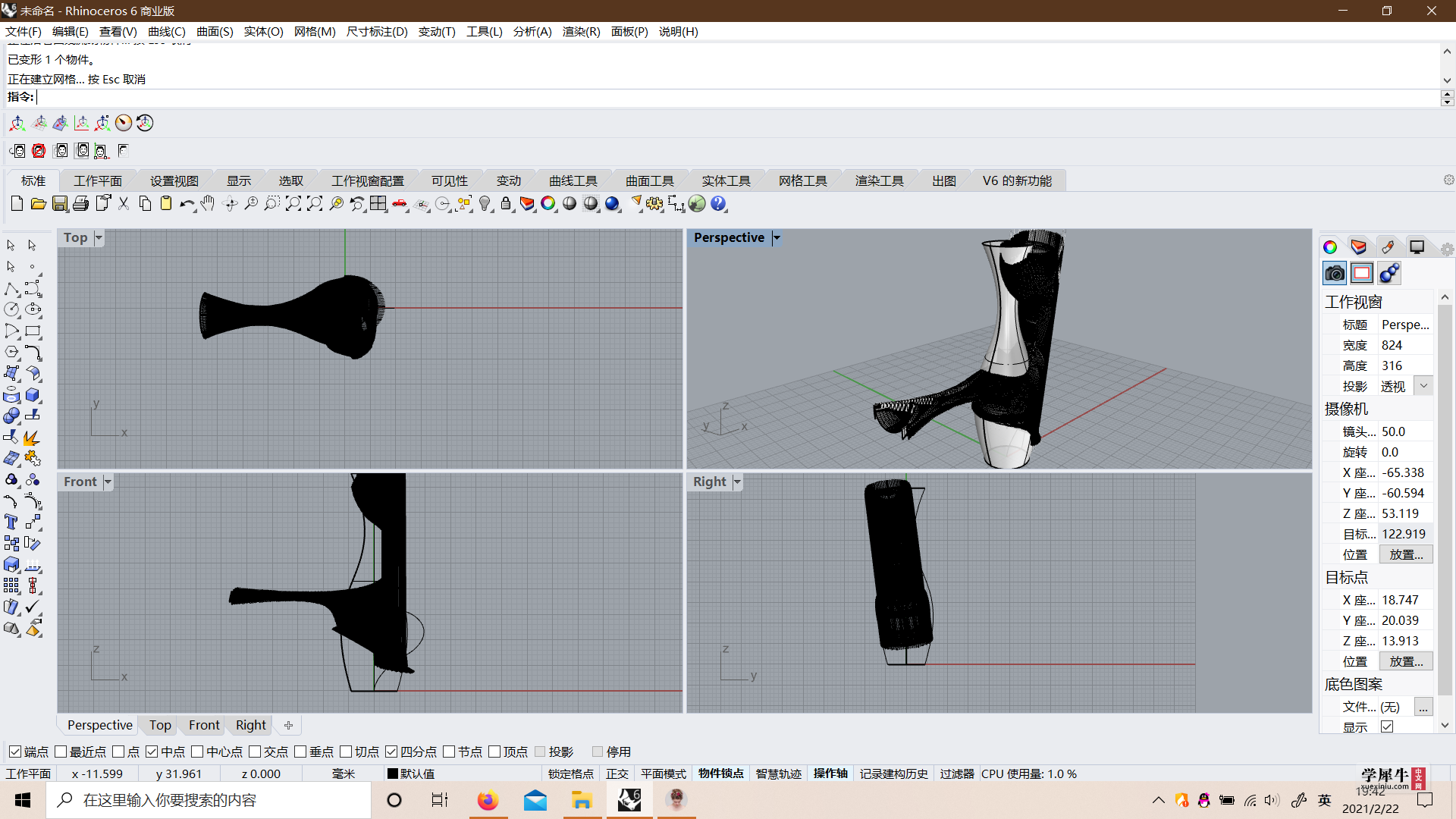Open a file using the folder icon
The image size is (1456, 819).
[38, 203]
